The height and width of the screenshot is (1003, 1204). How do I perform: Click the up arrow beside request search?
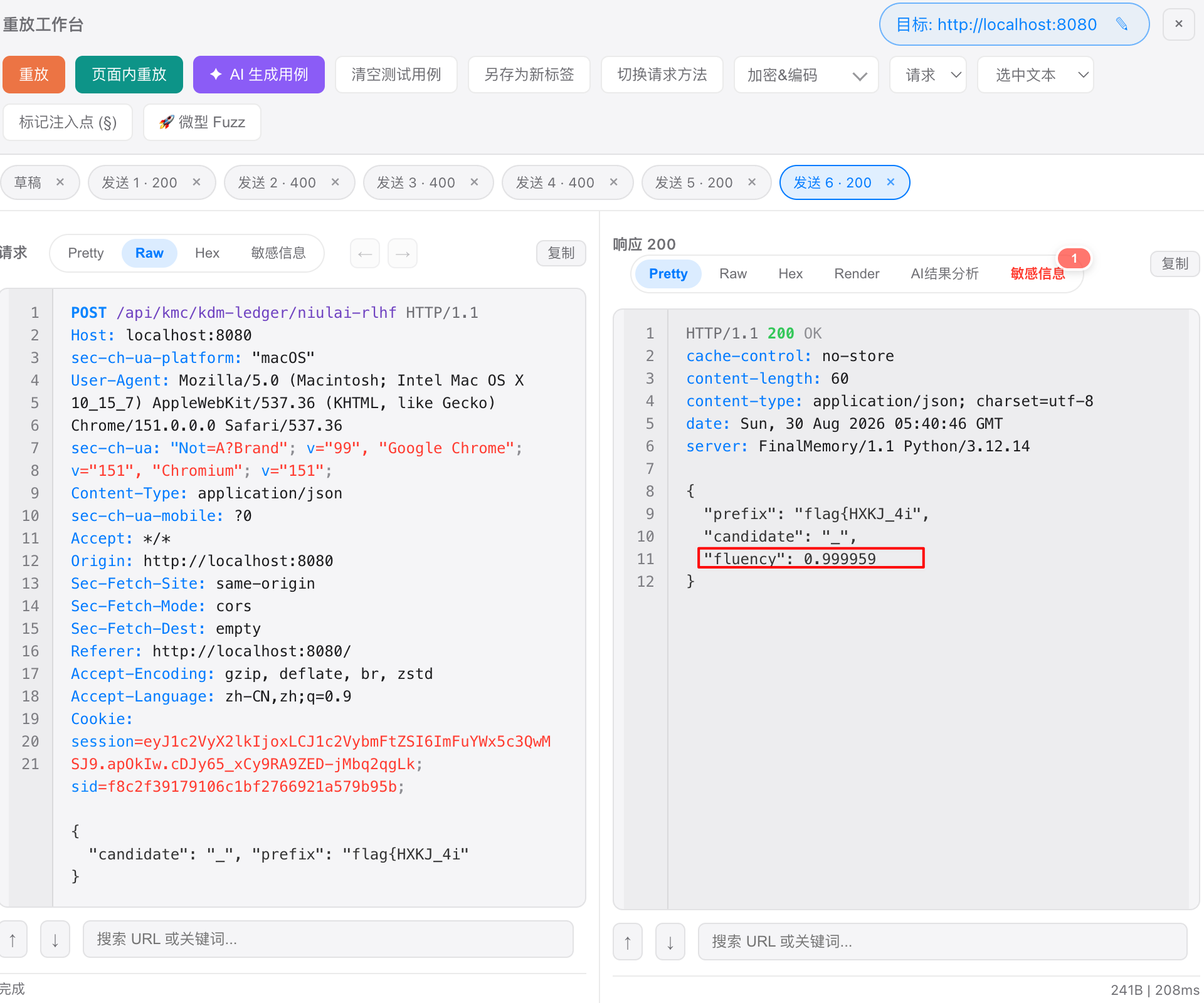[13, 939]
